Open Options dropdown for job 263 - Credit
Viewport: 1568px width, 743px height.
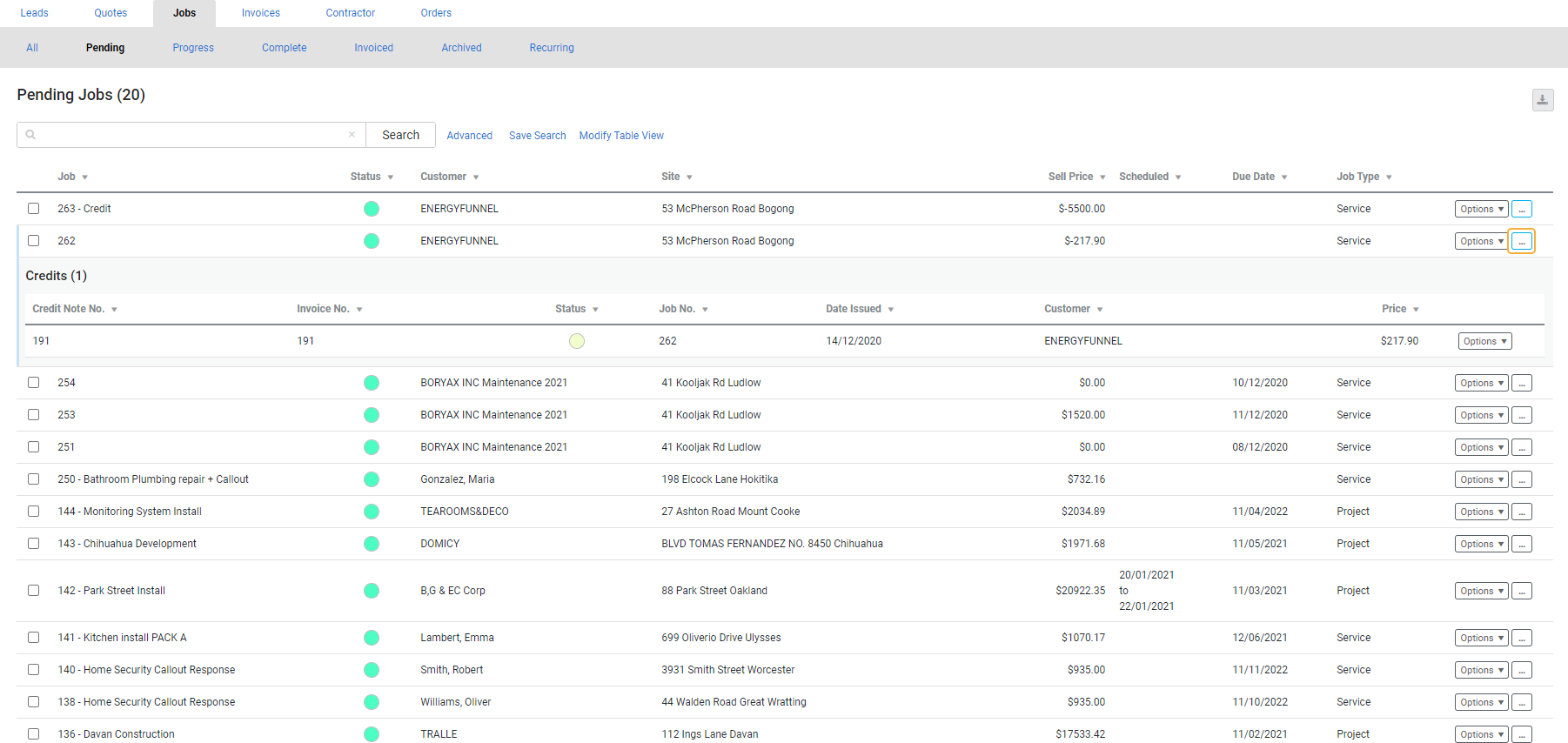click(1481, 209)
